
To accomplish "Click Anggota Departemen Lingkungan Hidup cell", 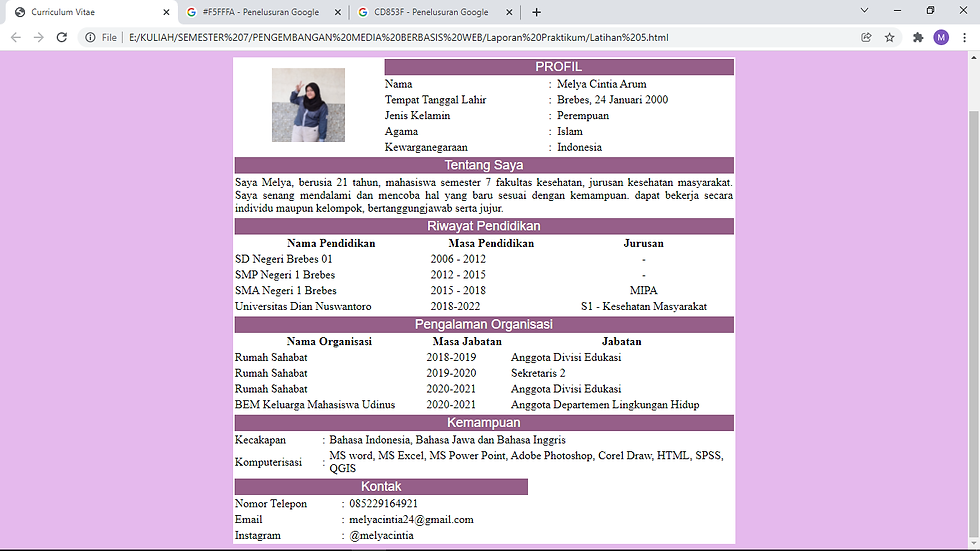I will tap(605, 405).
